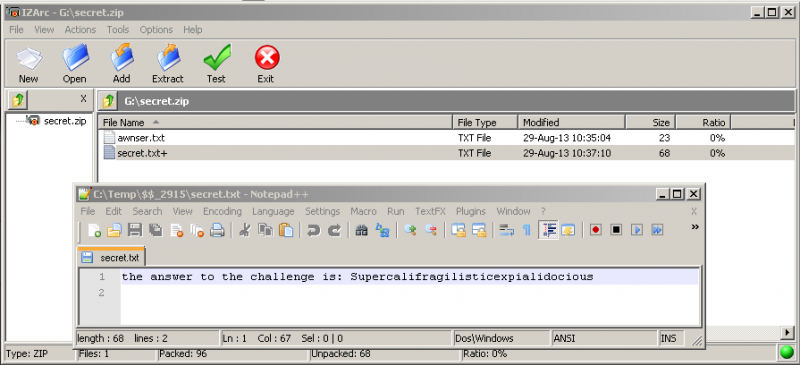Viewport: 800px width, 365px height.
Task: Open the IZArc Options menu
Action: click(x=156, y=30)
